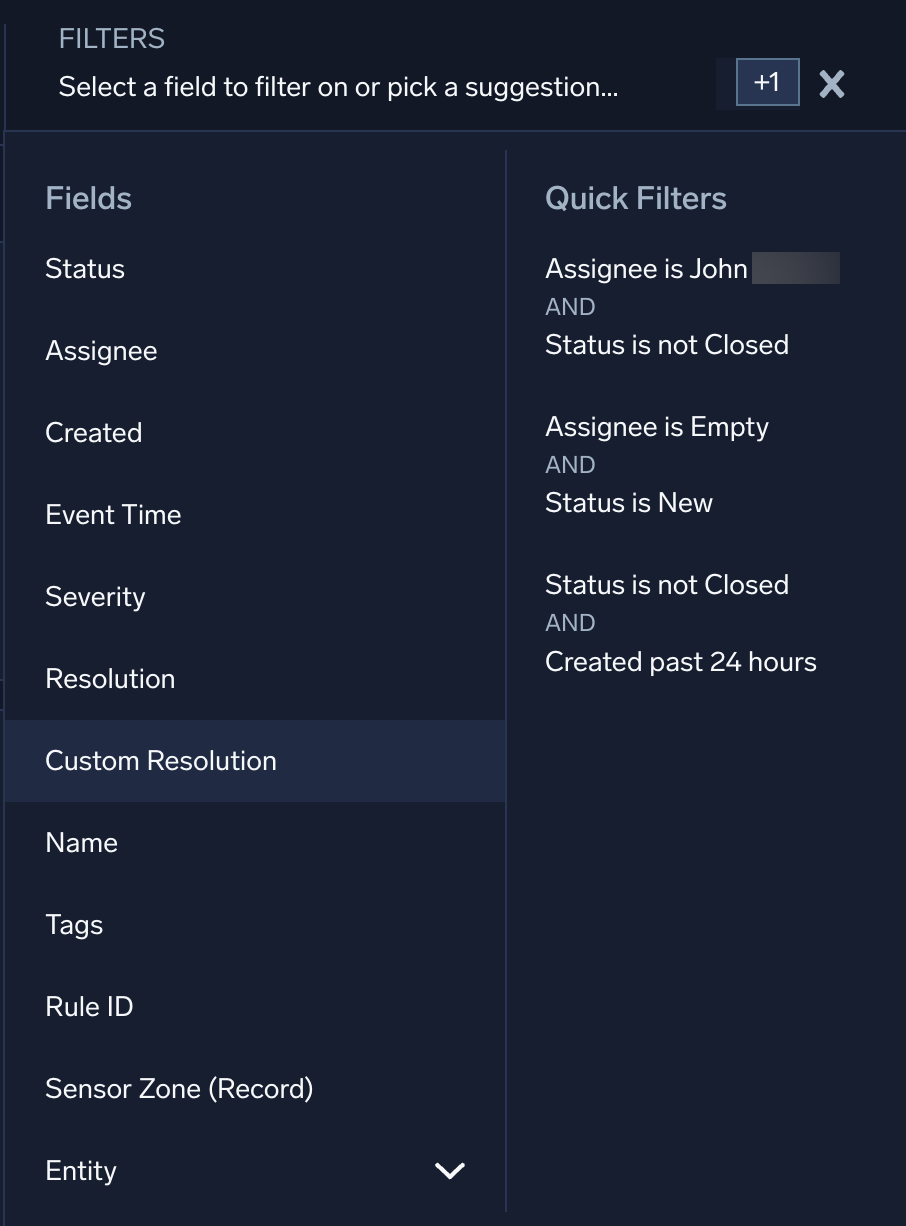Choose Rule ID as a filter field
This screenshot has width=906, height=1226.
click(x=89, y=1006)
